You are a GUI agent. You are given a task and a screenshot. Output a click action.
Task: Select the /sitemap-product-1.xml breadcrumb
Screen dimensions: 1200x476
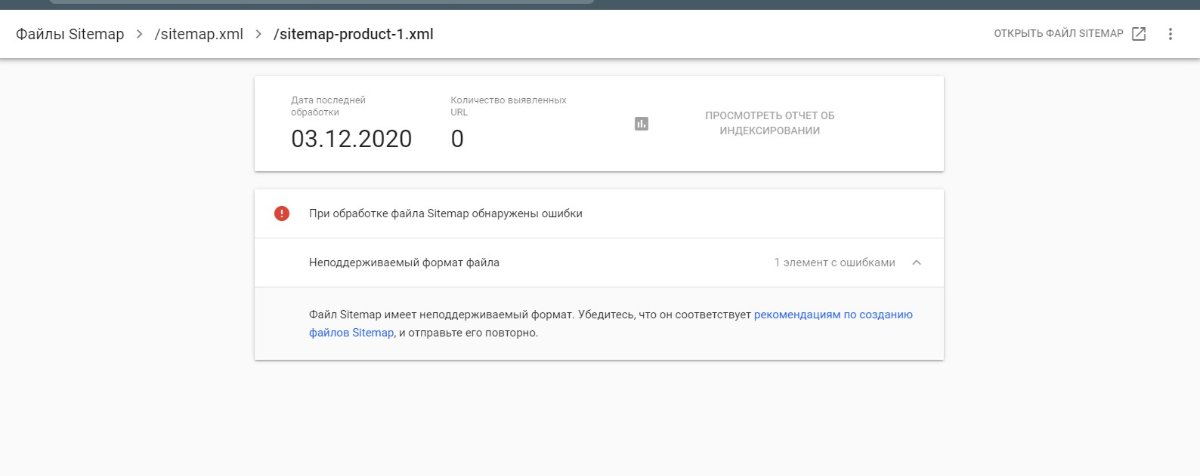tap(354, 34)
